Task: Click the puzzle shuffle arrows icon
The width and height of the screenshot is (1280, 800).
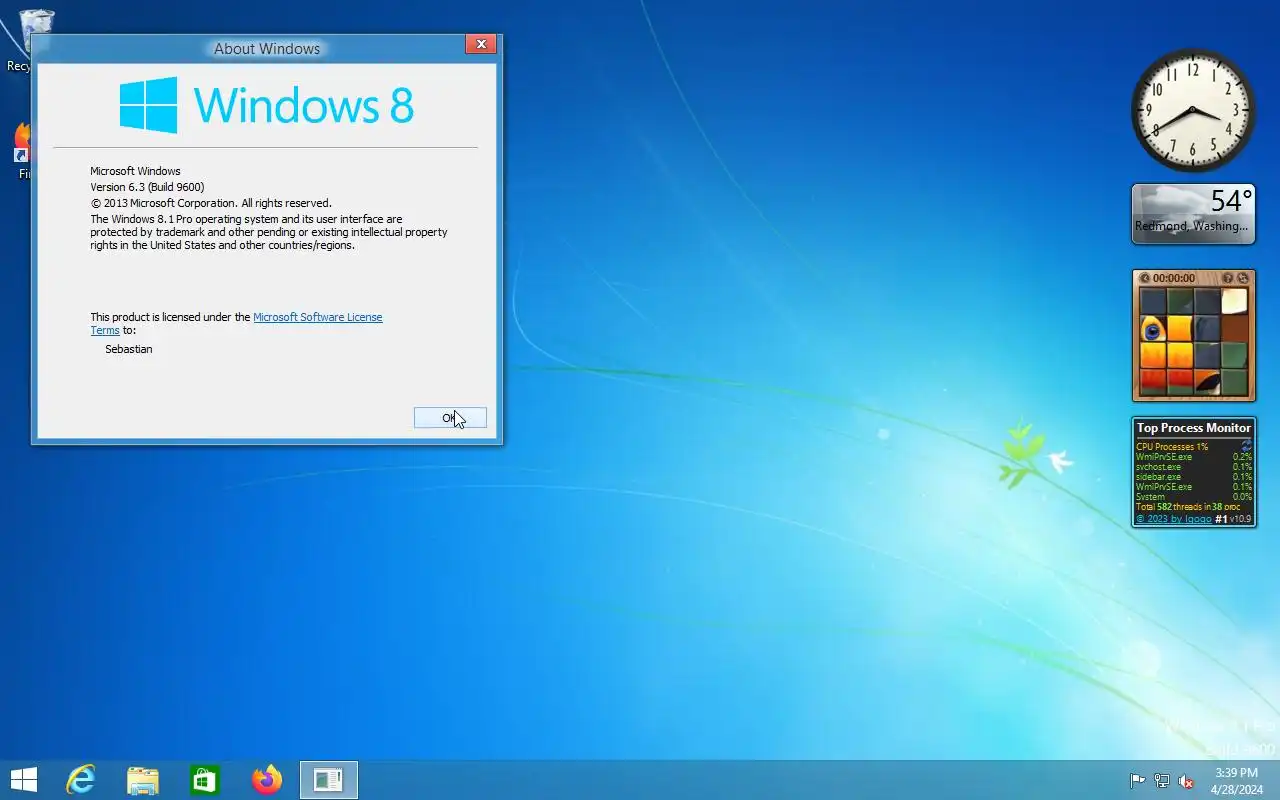Action: tap(1243, 278)
